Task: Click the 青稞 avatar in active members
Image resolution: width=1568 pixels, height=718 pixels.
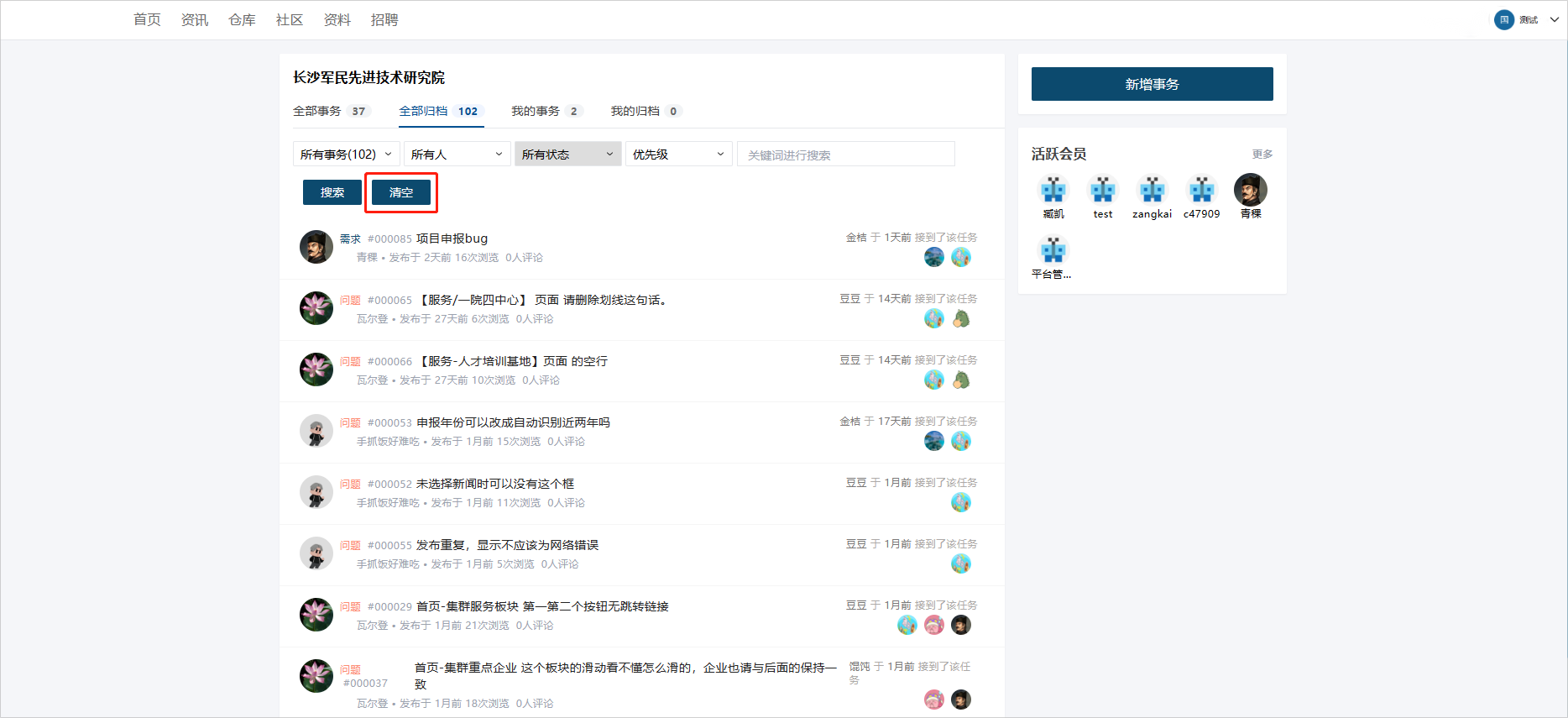Action: [1250, 190]
